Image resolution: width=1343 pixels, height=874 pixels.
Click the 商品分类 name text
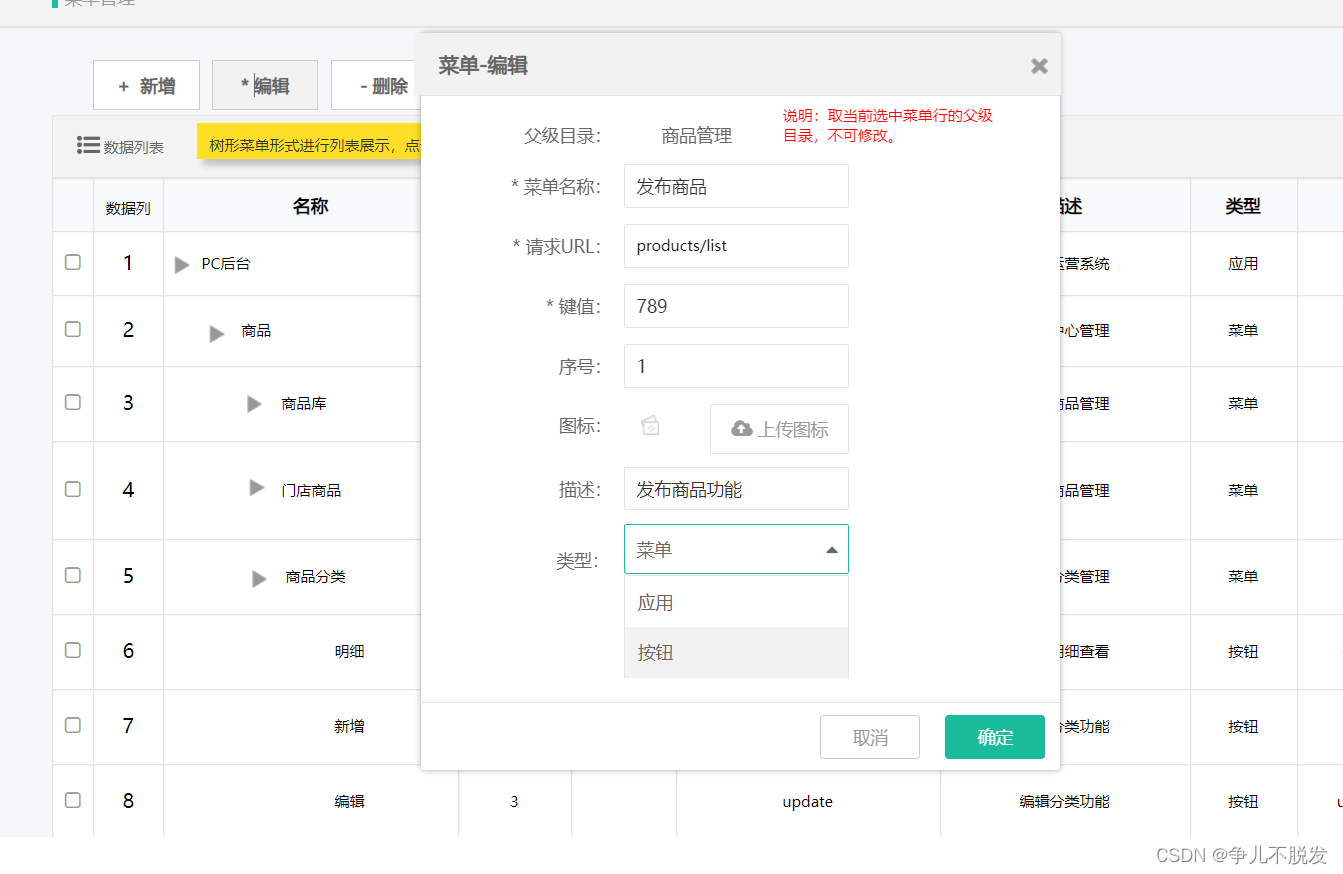point(315,577)
